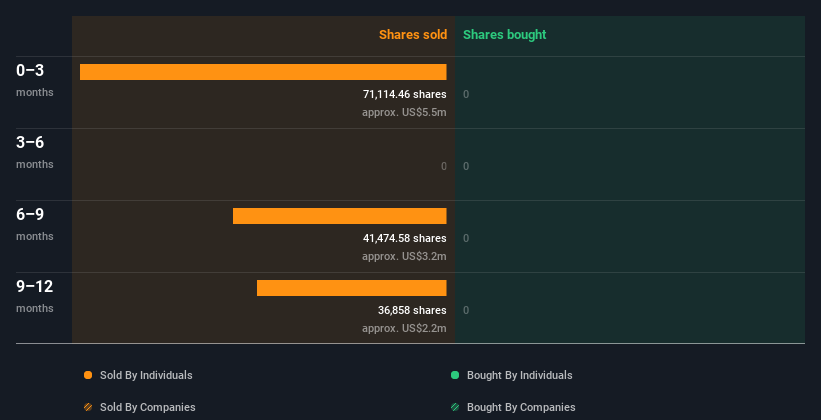This screenshot has width=821, height=420.
Task: Click the 36,858 shares value
Action: [412, 310]
